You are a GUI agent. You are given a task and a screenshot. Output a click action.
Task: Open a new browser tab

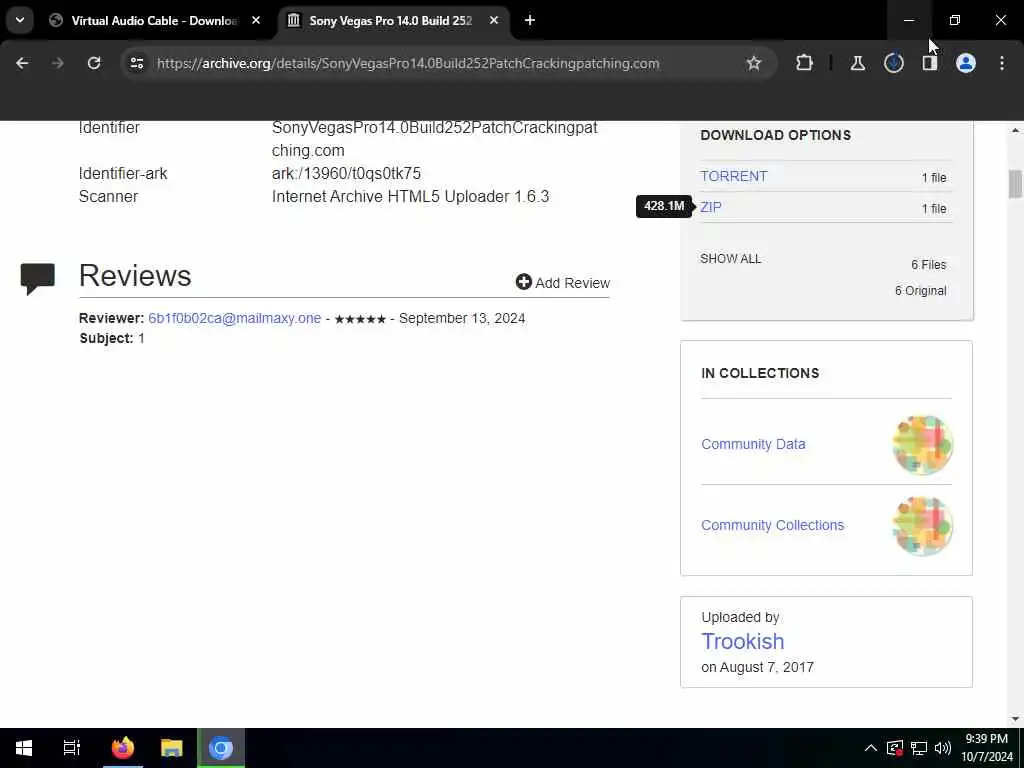pyautogui.click(x=530, y=21)
